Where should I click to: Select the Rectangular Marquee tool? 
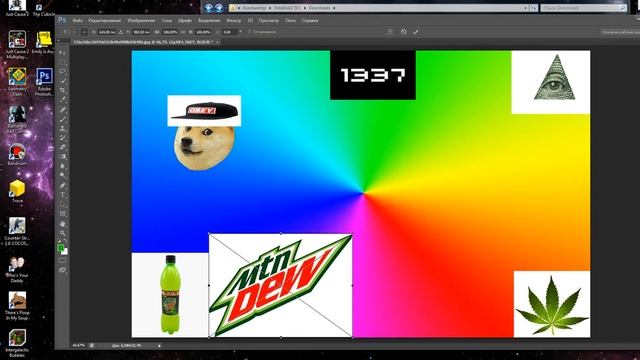pos(62,62)
